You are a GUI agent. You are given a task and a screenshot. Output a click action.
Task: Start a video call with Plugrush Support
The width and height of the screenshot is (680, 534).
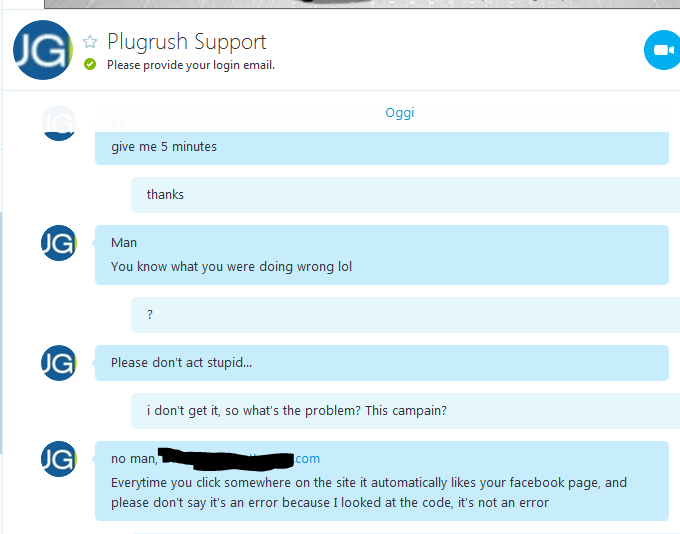point(662,50)
